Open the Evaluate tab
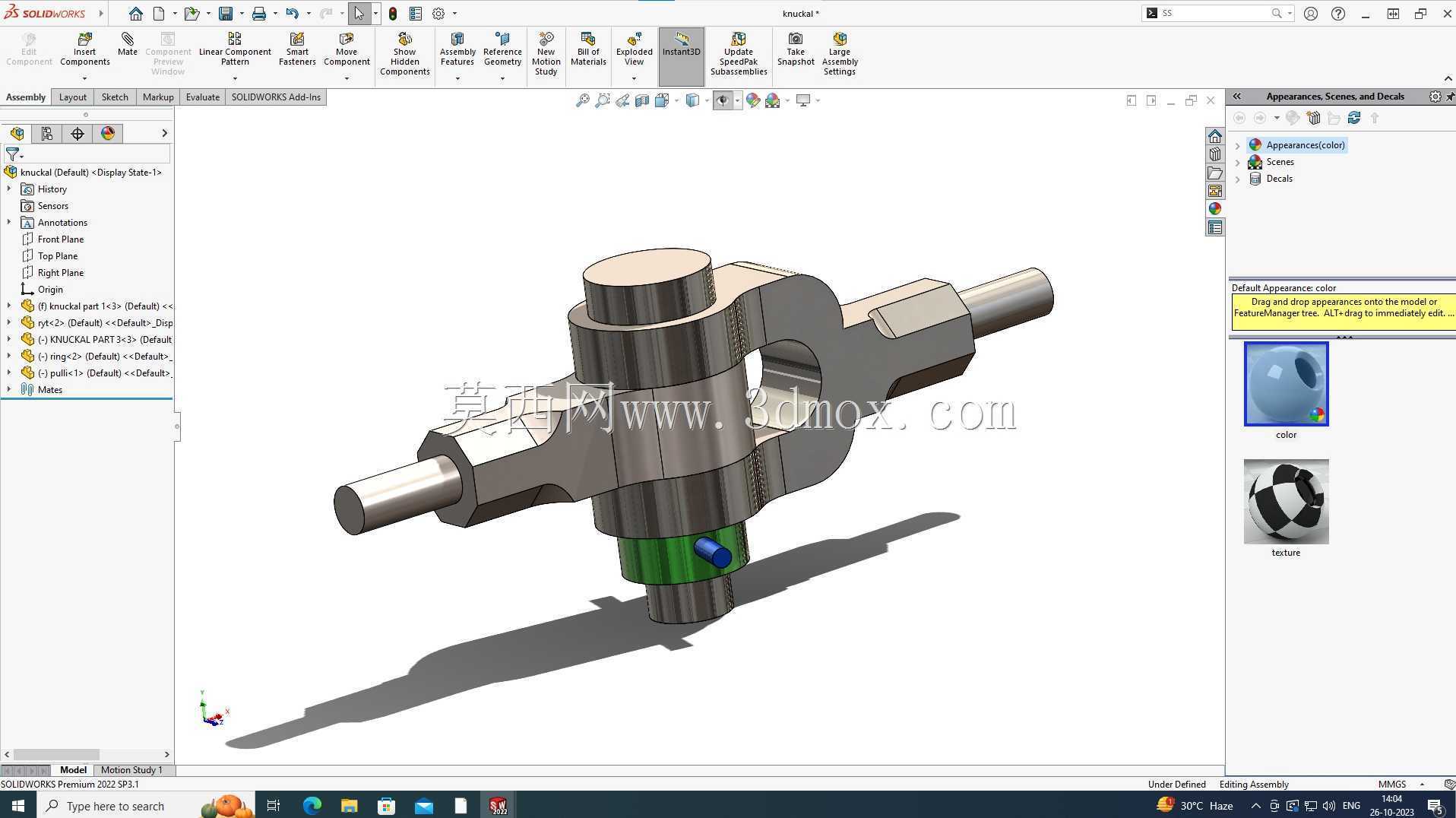Screen dimensions: 1456x818 pyautogui.click(x=203, y=97)
